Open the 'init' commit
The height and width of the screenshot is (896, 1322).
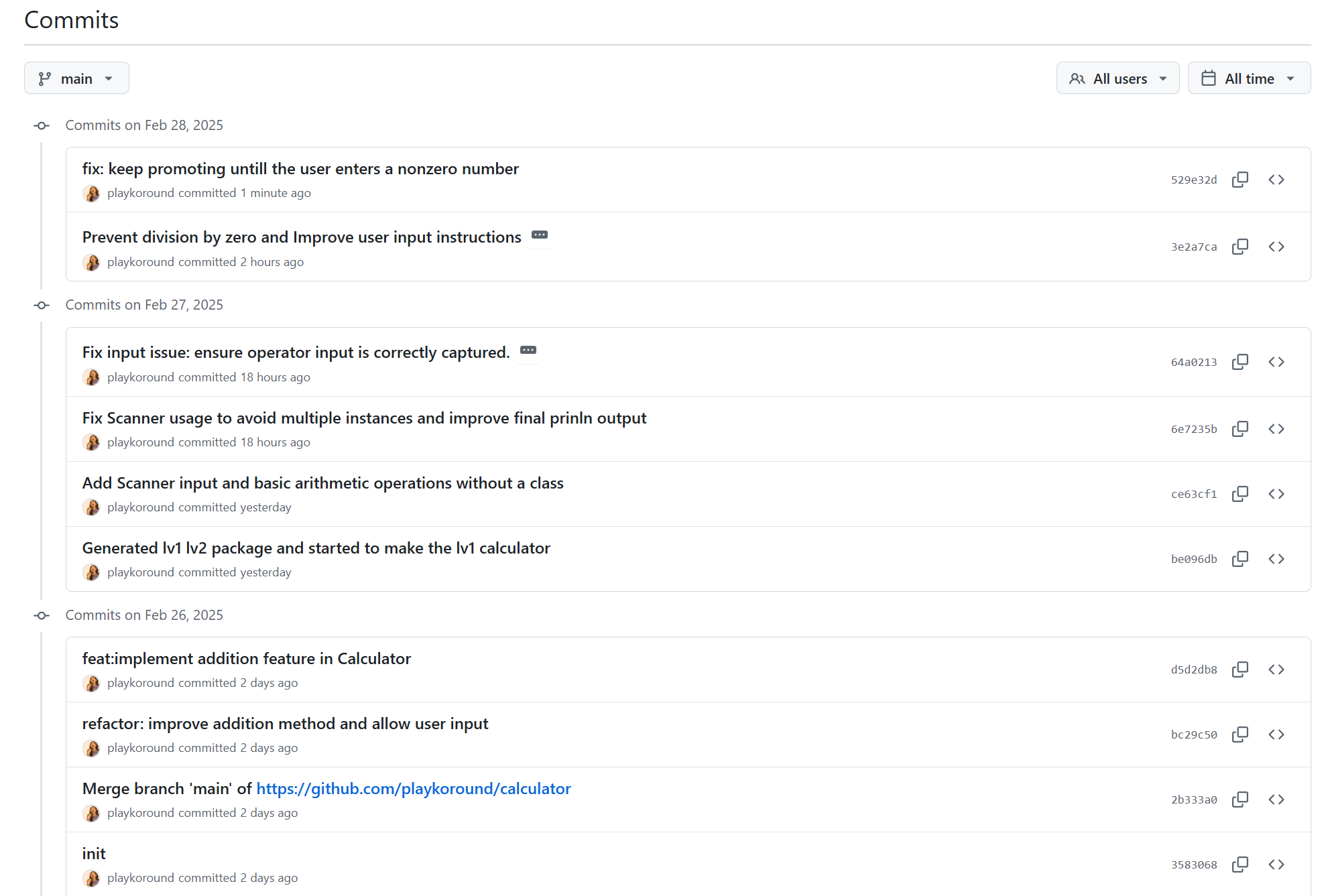[94, 854]
